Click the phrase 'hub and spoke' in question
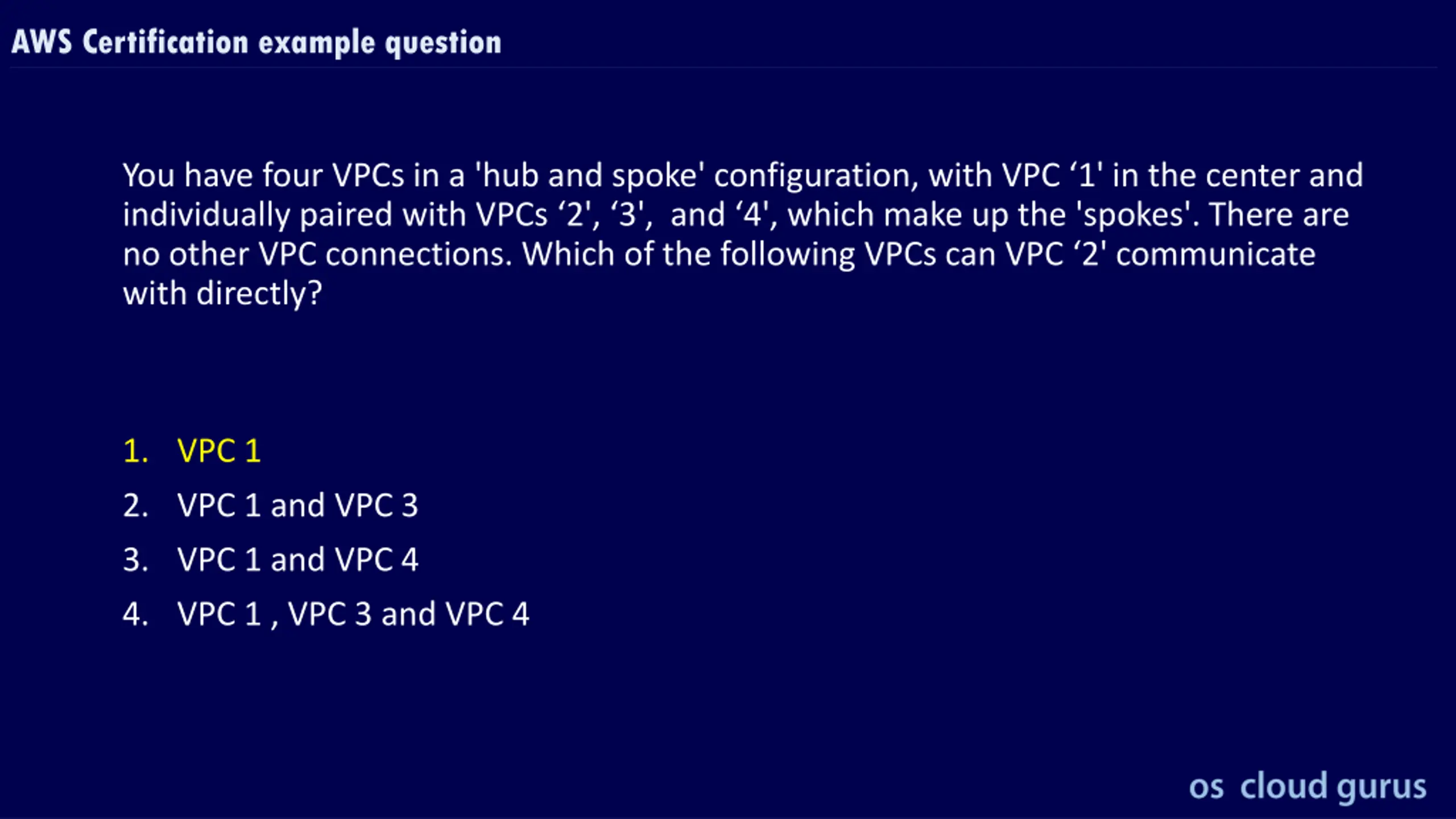Screen dimensions: 1456x819 point(589,175)
